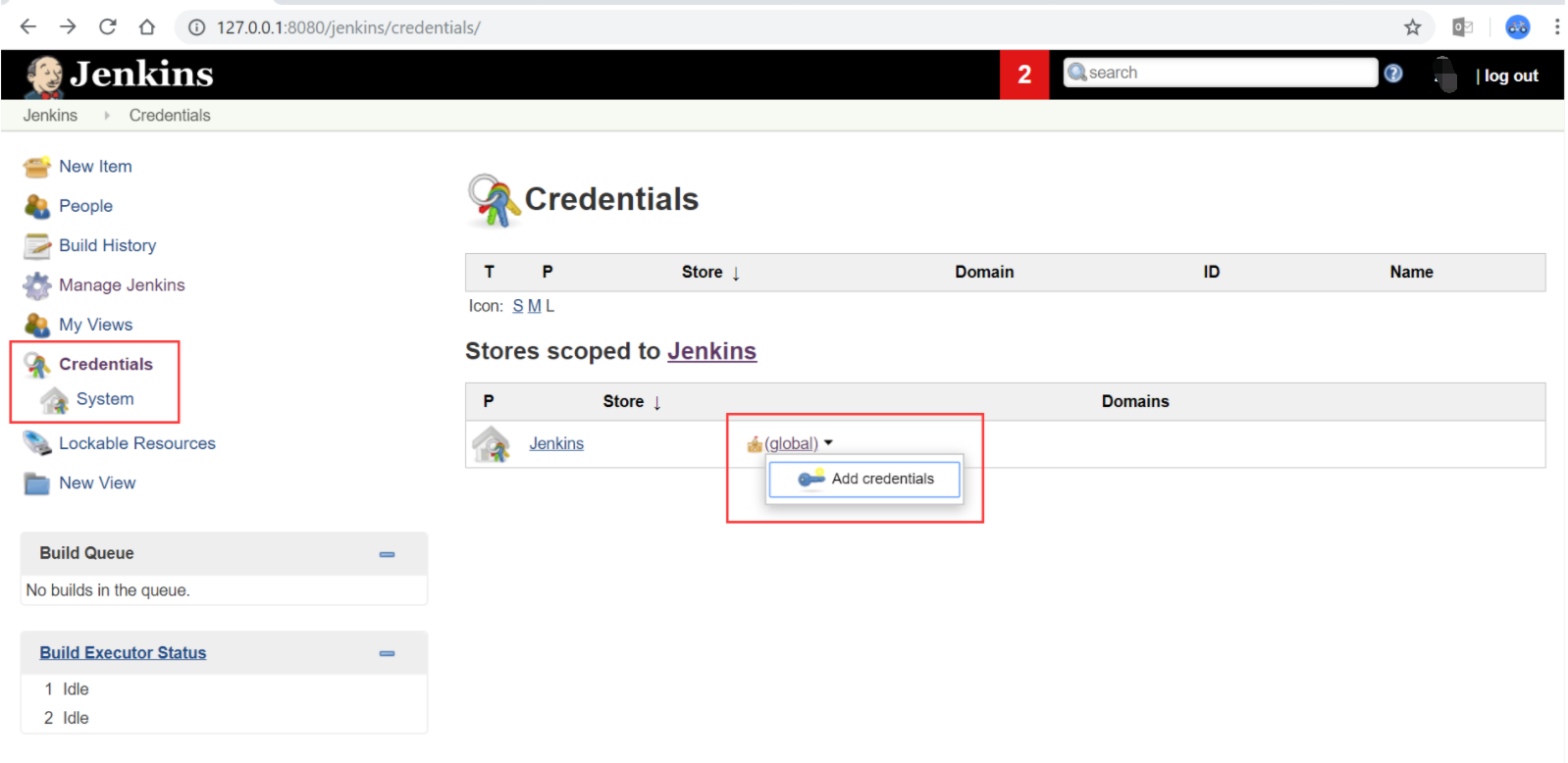Click the search help question mark icon
Viewport: 1568px width, 763px height.
pyautogui.click(x=1393, y=74)
